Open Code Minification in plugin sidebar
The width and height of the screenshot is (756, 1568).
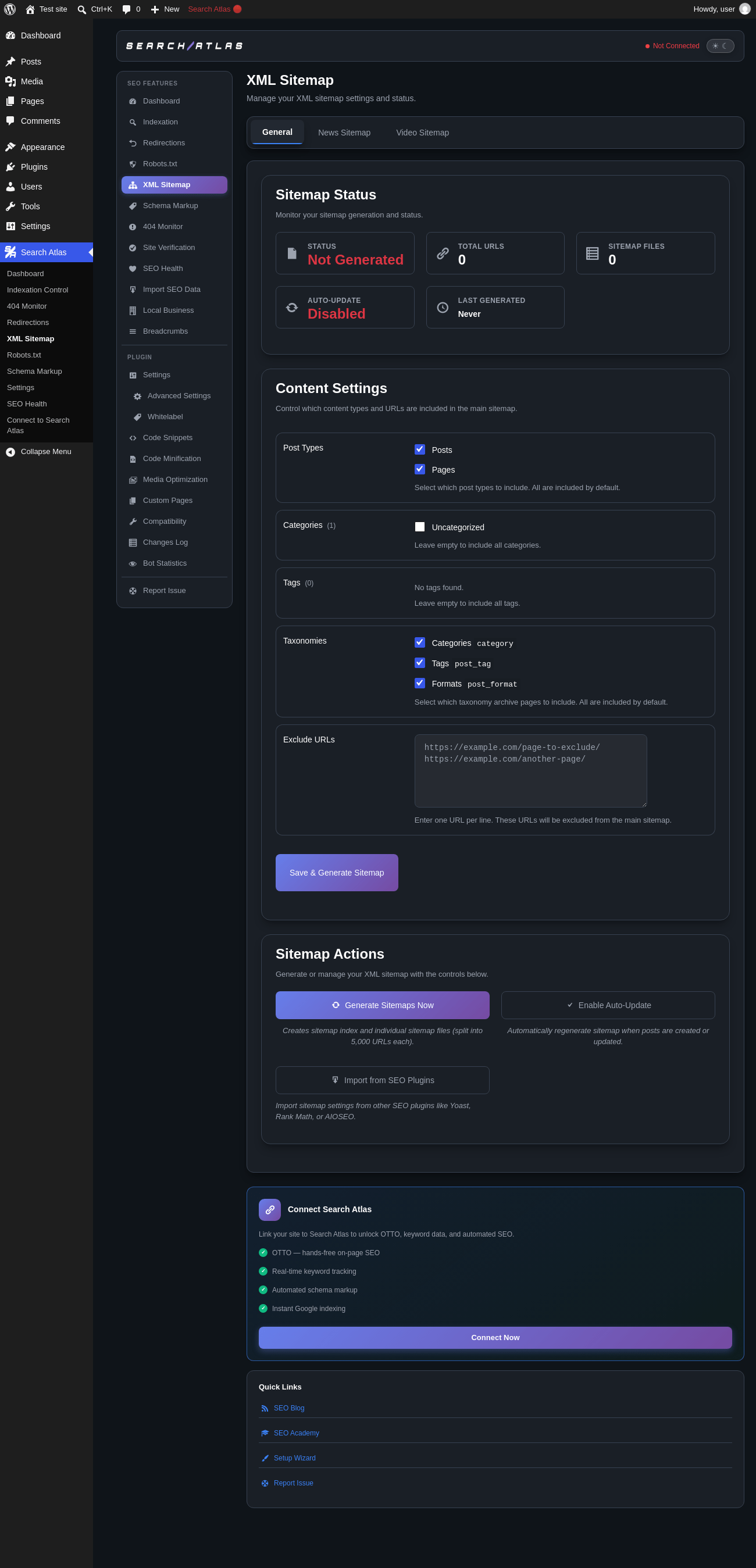coord(174,459)
